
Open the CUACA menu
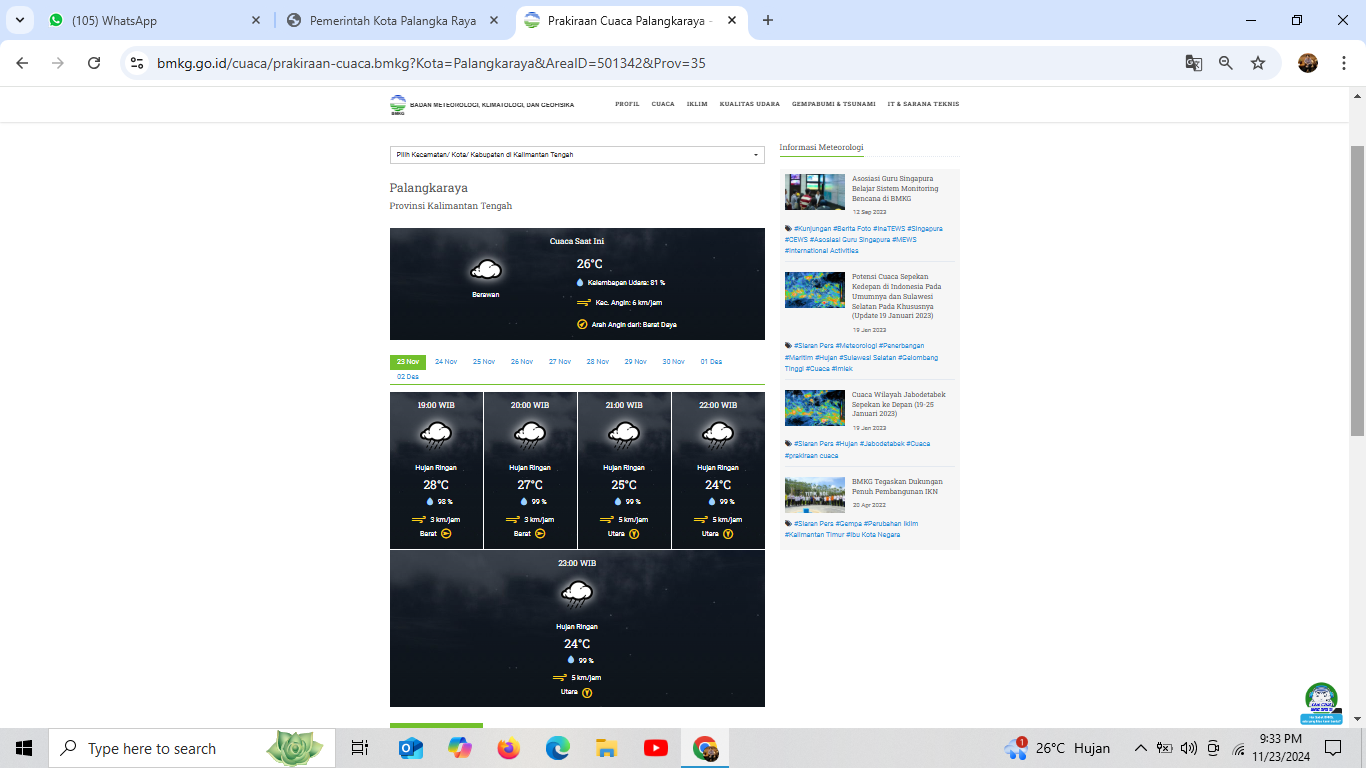point(663,104)
